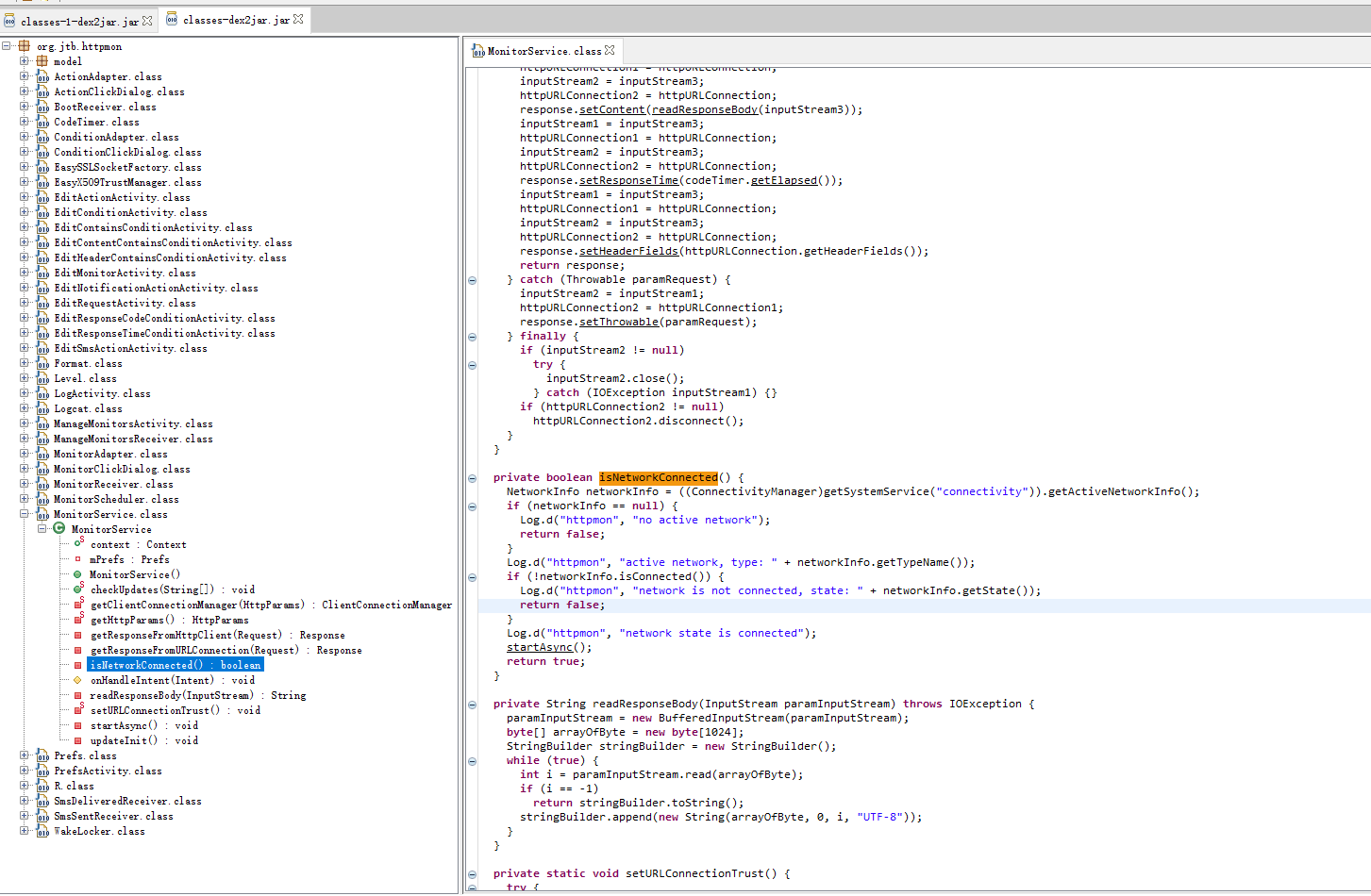Open the readResponseBody linked method call
The height and width of the screenshot is (896, 1371).
click(x=705, y=109)
